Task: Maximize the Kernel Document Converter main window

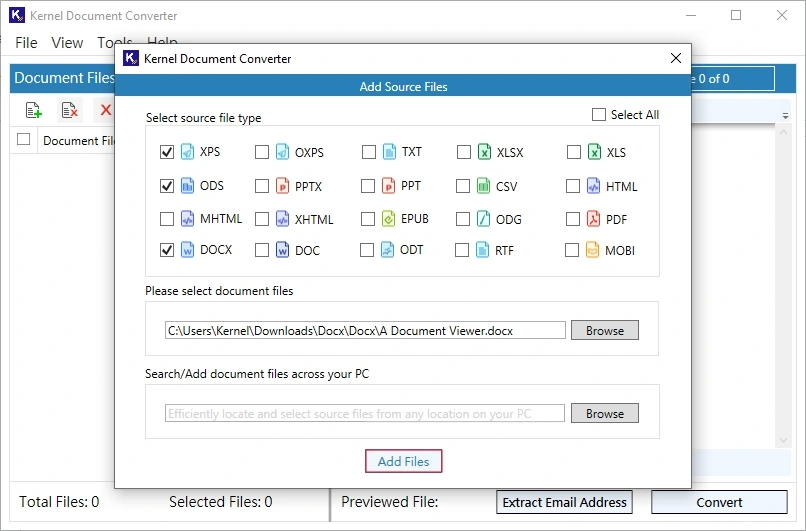Action: tap(736, 15)
